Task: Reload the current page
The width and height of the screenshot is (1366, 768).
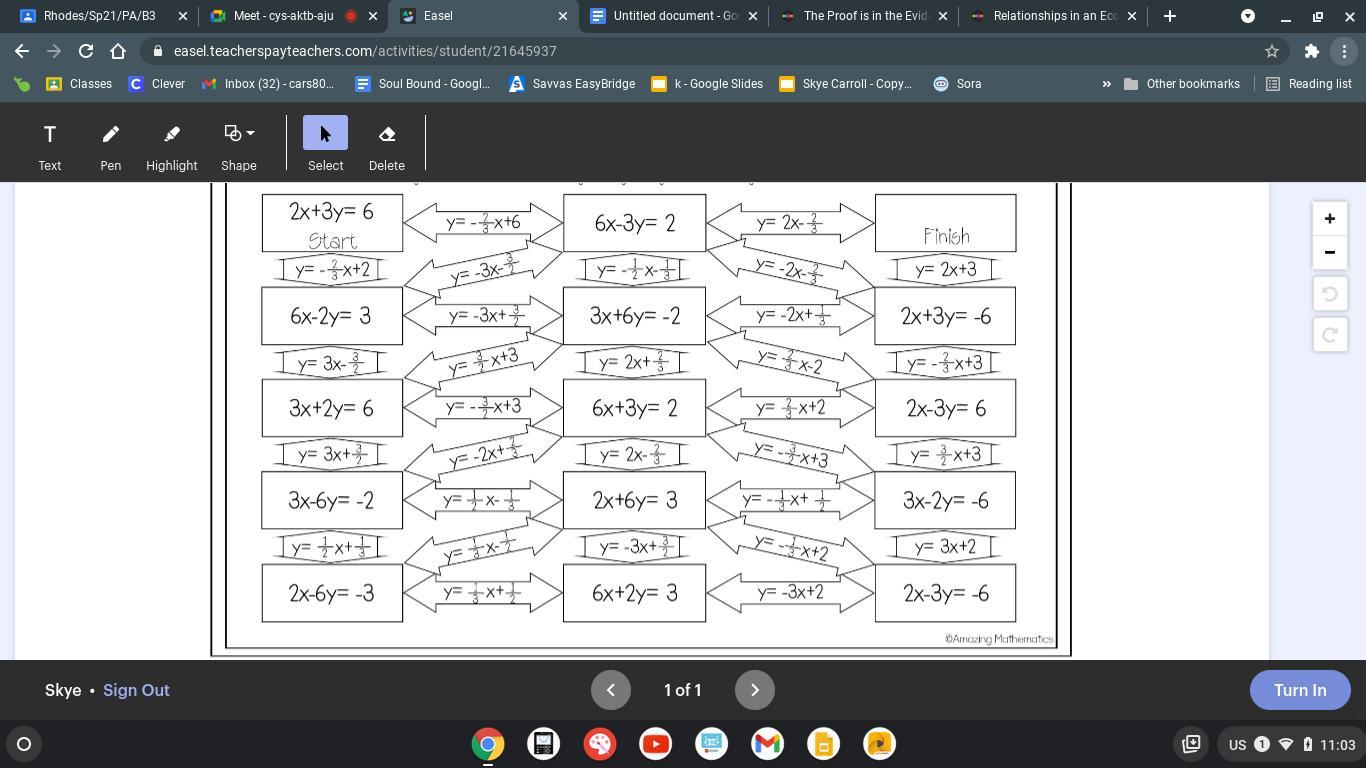Action: click(86, 51)
